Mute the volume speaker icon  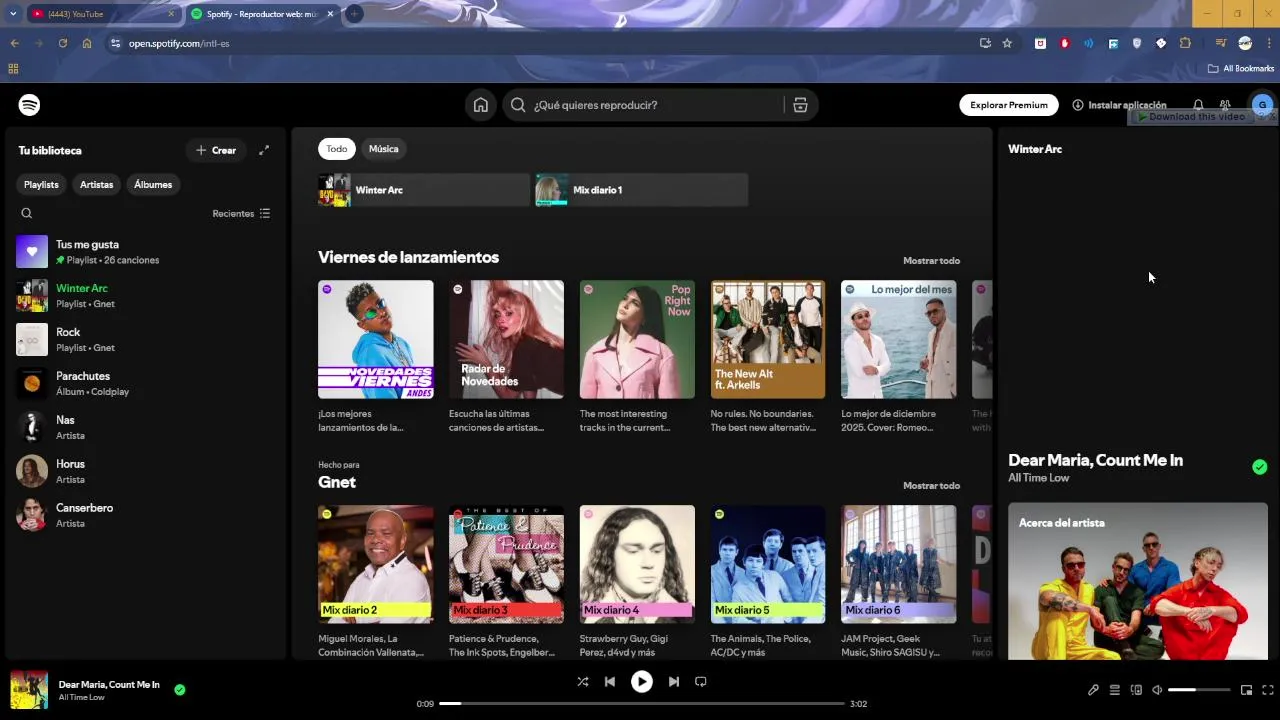tap(1157, 690)
